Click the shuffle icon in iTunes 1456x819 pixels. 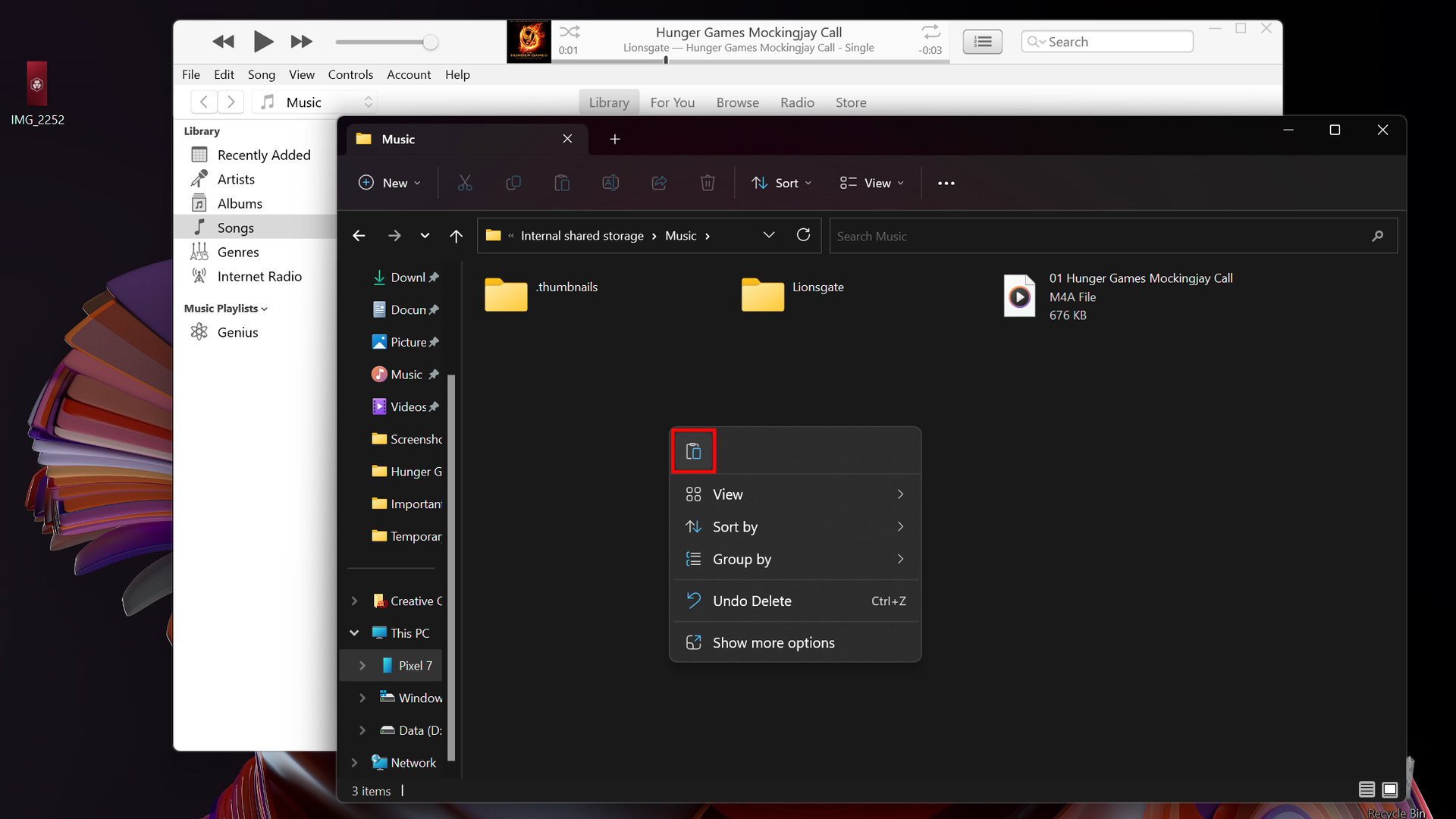[570, 32]
